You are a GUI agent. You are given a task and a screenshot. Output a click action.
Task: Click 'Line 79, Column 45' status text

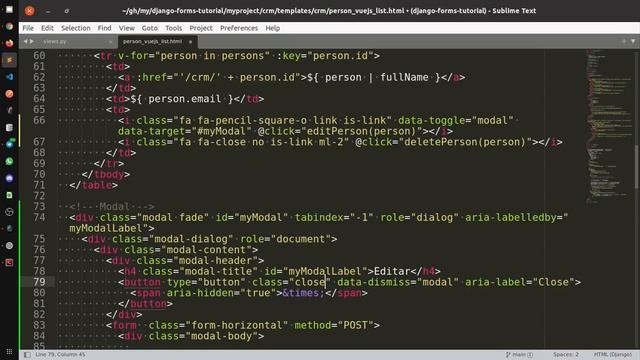click(x=60, y=355)
